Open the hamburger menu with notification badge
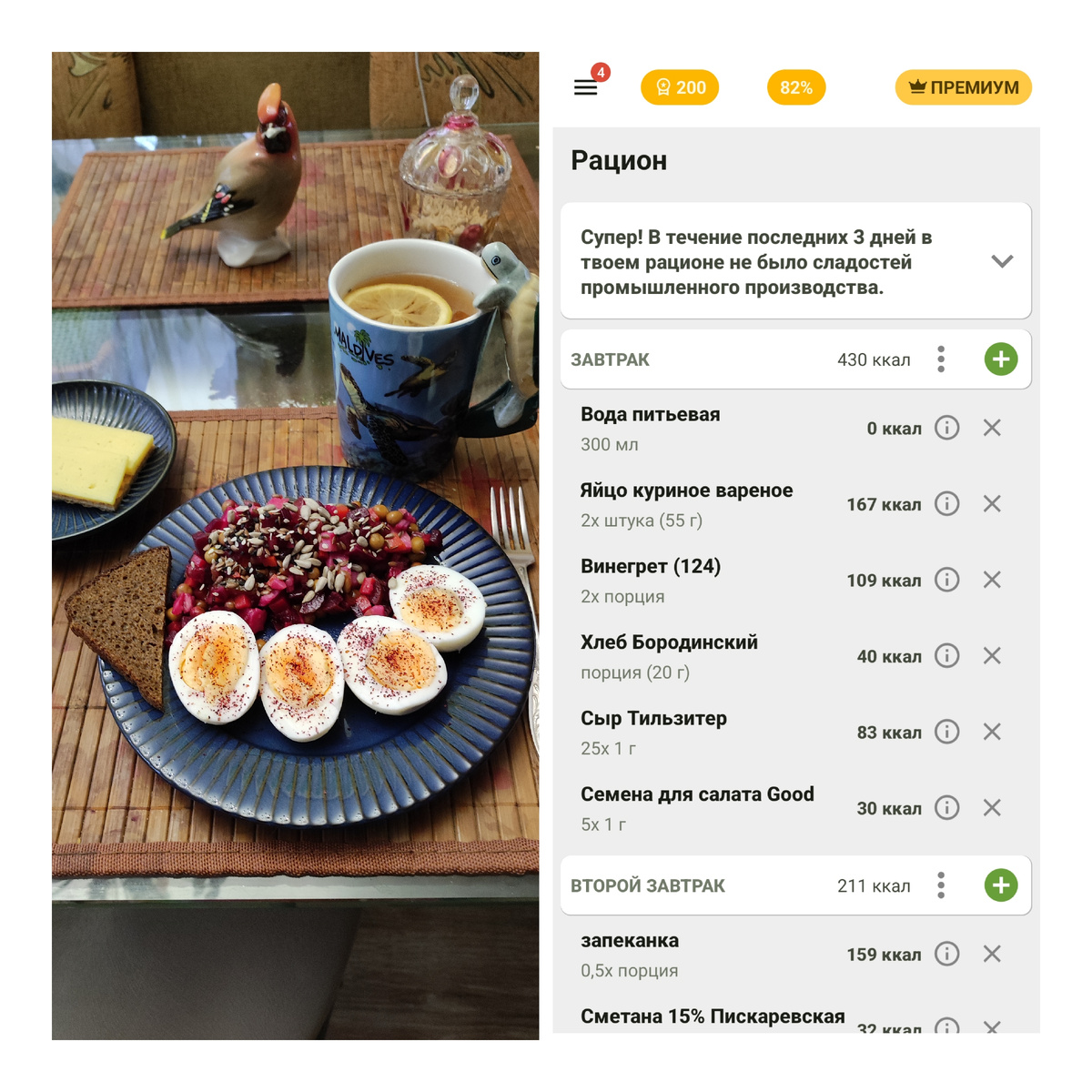 click(587, 87)
